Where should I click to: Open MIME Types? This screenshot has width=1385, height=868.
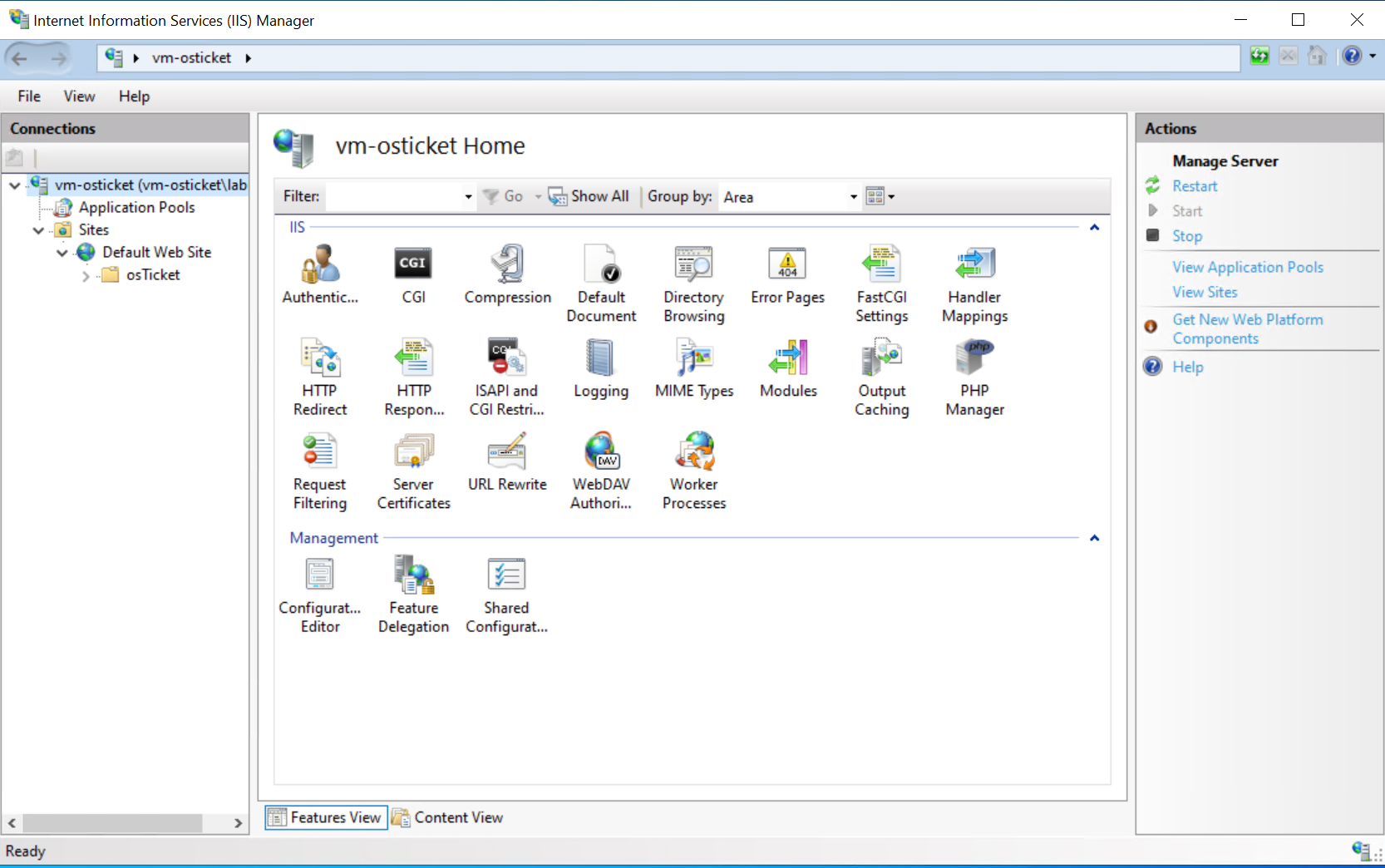694,366
